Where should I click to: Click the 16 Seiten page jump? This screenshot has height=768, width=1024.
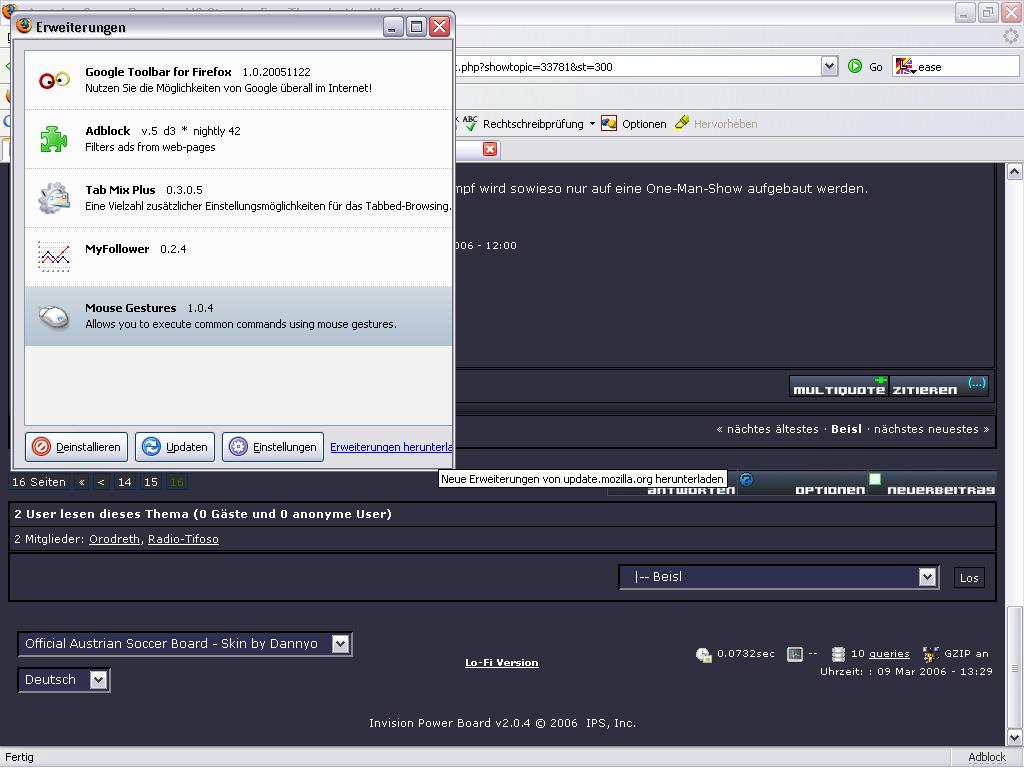pyautogui.click(x=39, y=482)
